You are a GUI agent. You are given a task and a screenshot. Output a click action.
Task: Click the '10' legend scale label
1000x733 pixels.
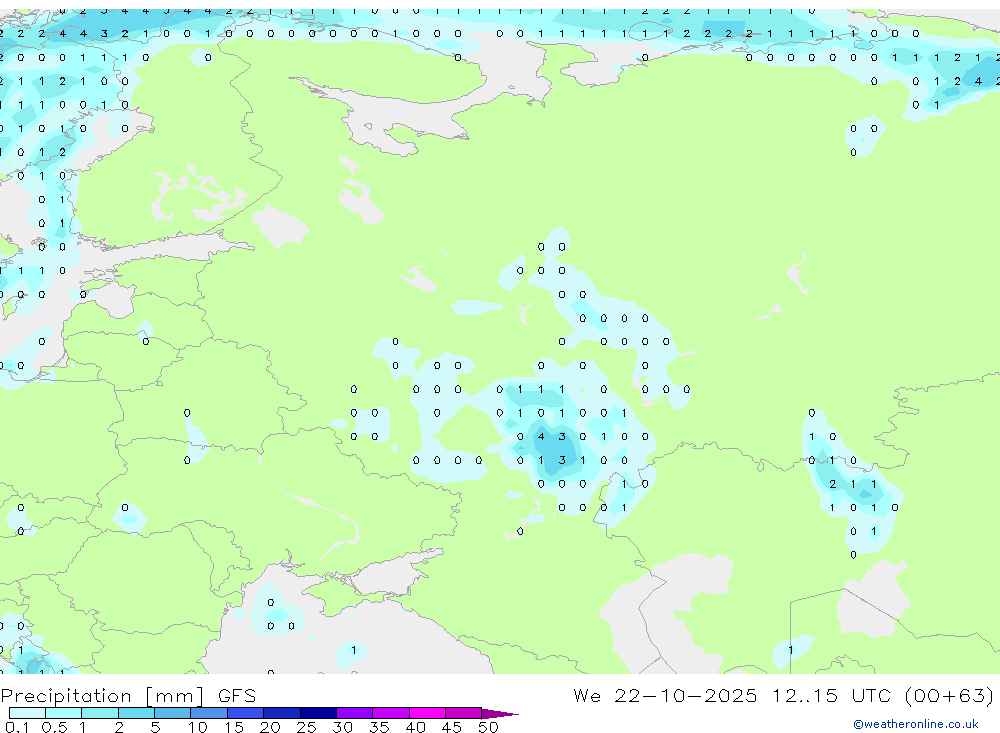pos(198,727)
